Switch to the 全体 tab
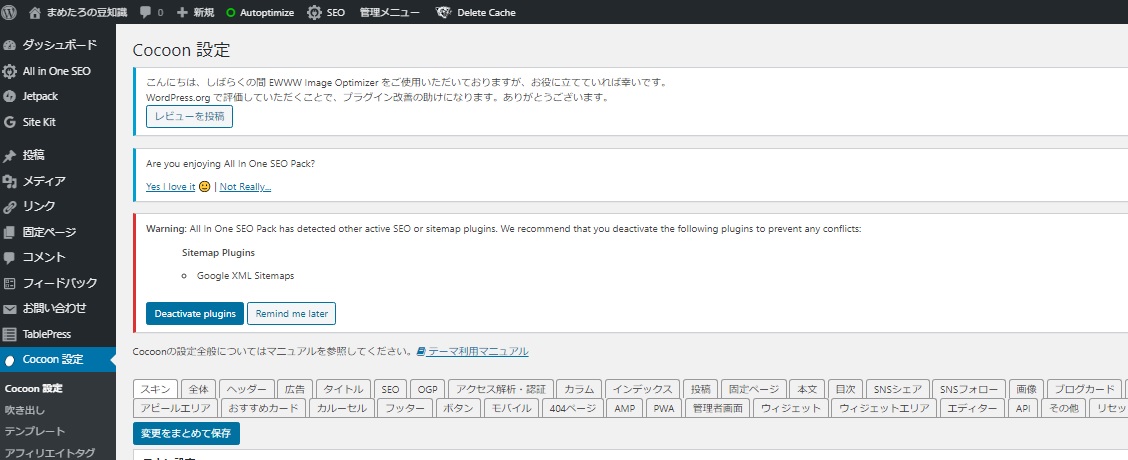 coord(199,389)
